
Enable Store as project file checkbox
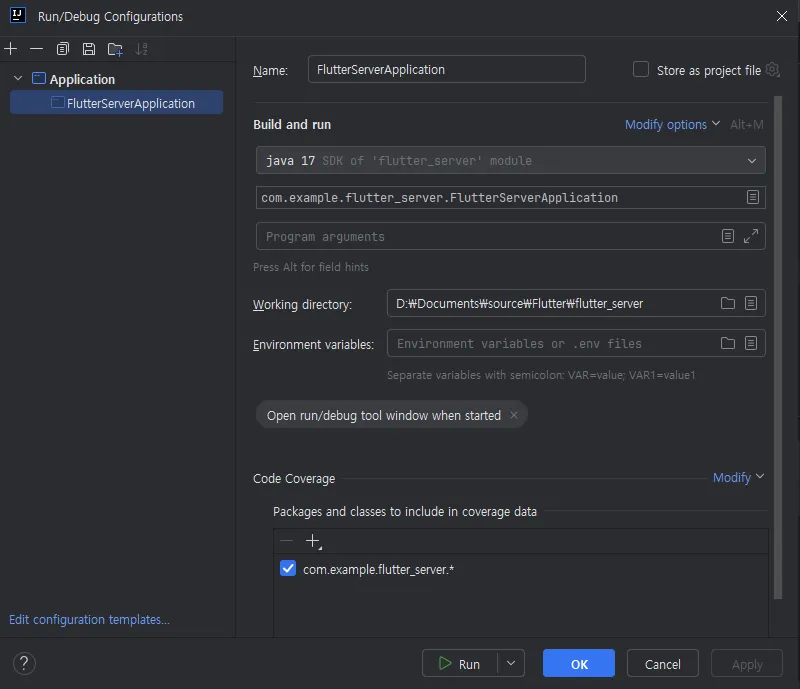[641, 69]
